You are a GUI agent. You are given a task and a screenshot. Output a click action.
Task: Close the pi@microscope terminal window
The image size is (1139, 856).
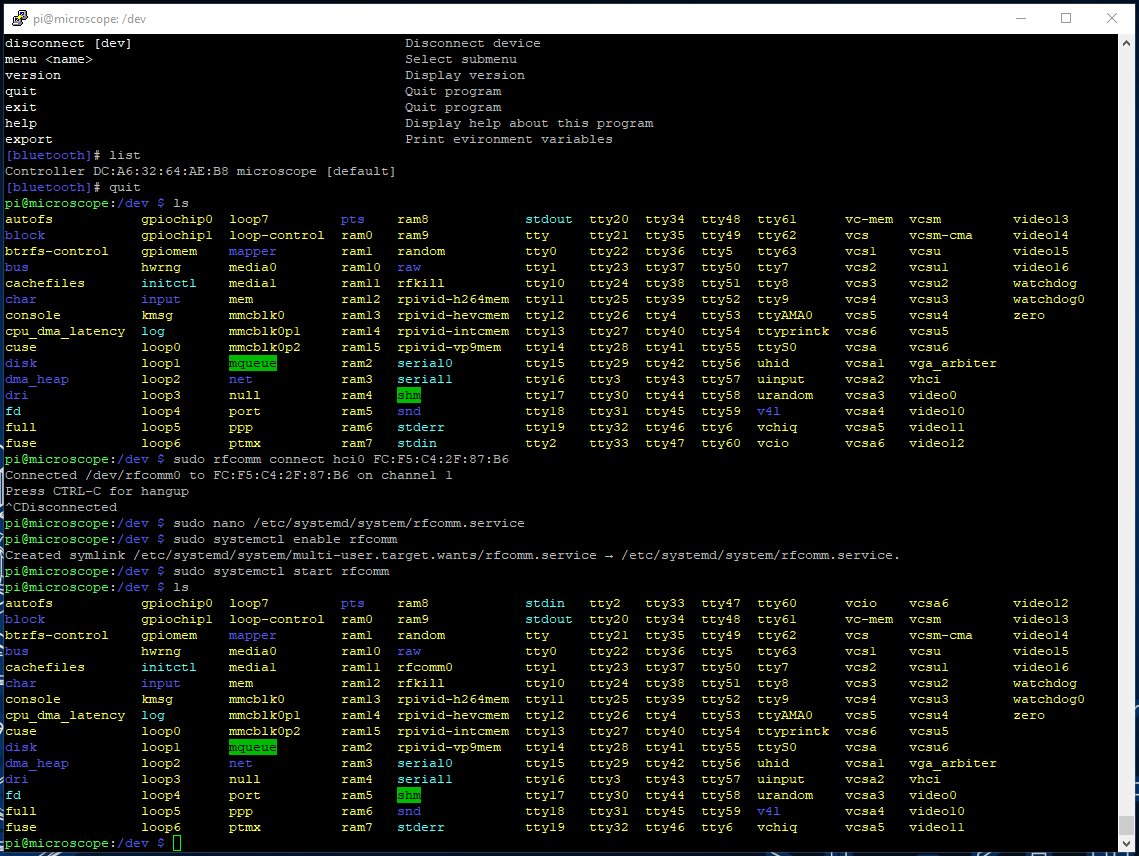tap(1111, 18)
